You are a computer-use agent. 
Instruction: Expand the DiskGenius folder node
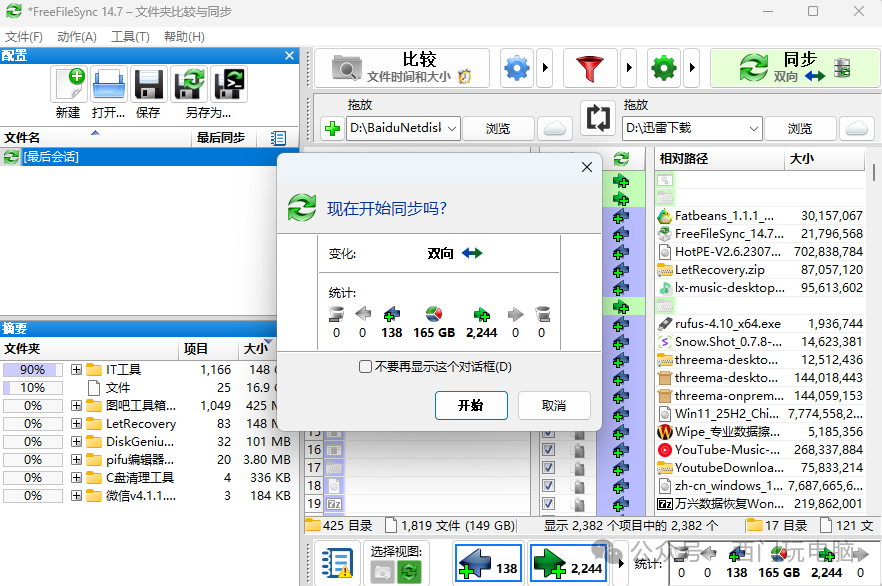tap(76, 441)
